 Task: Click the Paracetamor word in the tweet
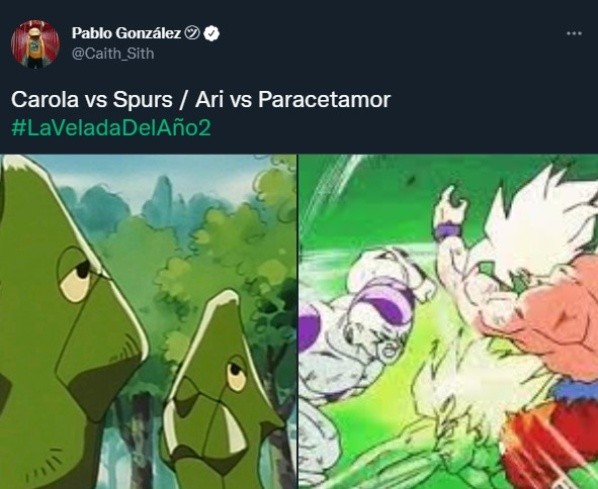[x=325, y=100]
